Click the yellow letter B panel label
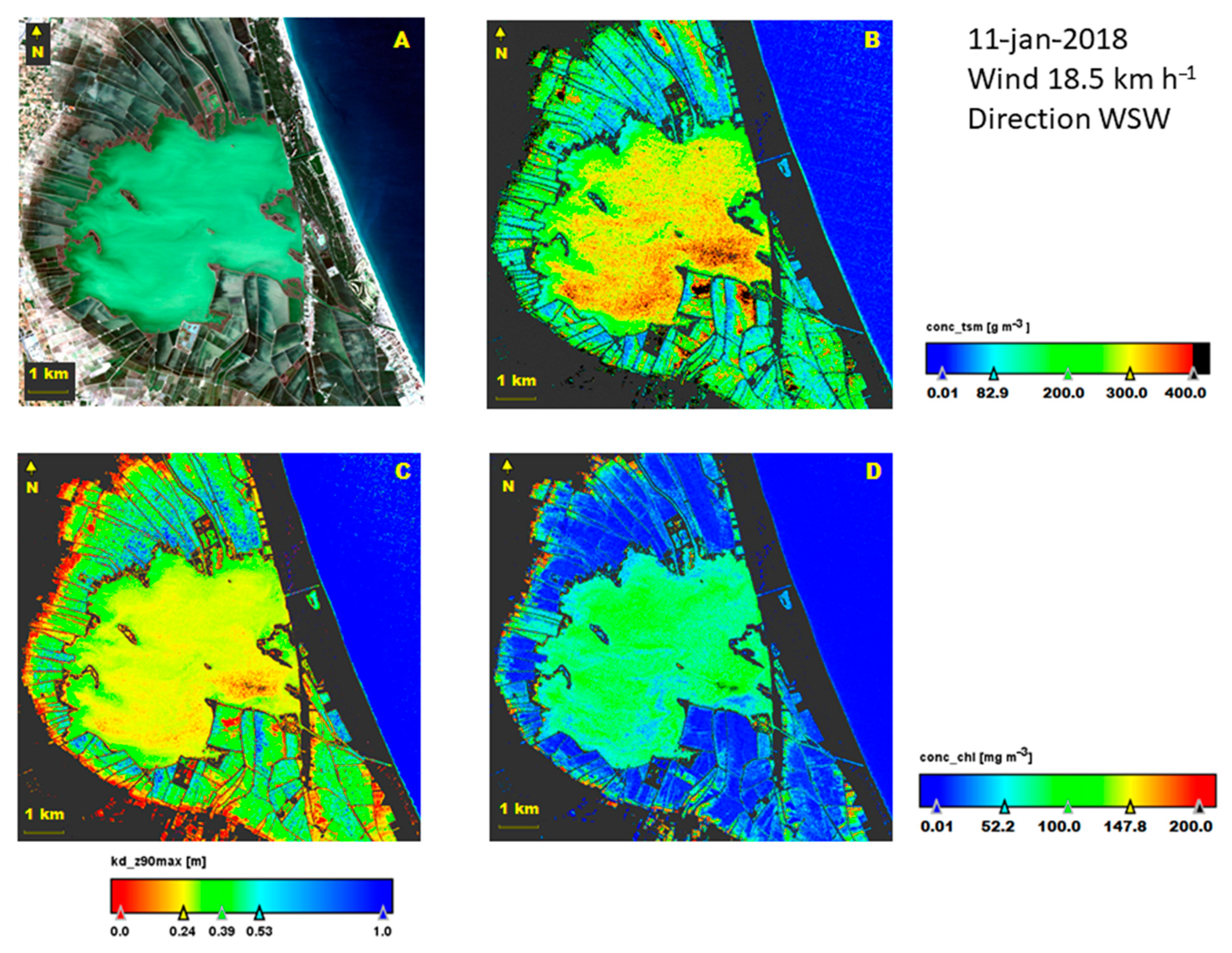This screenshot has height=953, width=1232. 872,40
